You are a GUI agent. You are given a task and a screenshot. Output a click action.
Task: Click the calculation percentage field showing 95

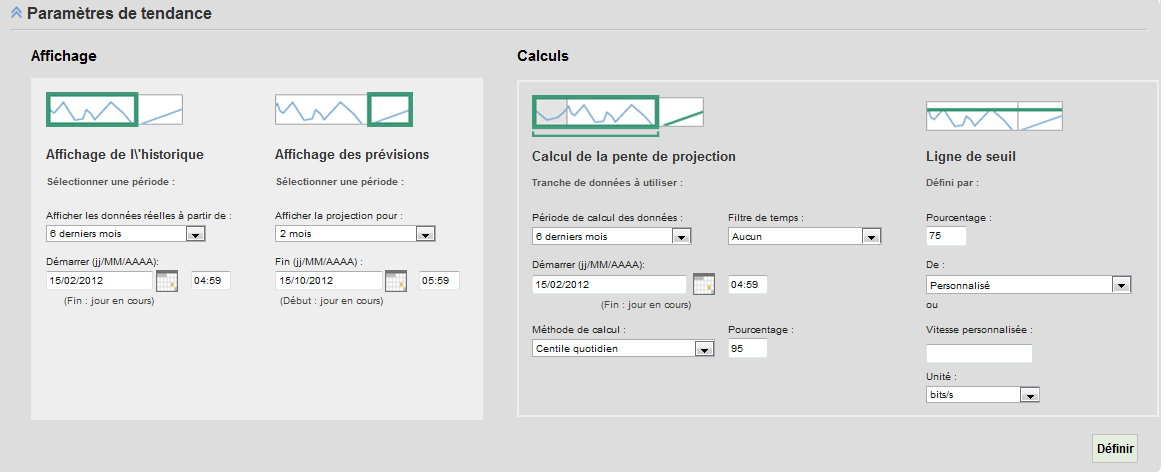(x=747, y=348)
